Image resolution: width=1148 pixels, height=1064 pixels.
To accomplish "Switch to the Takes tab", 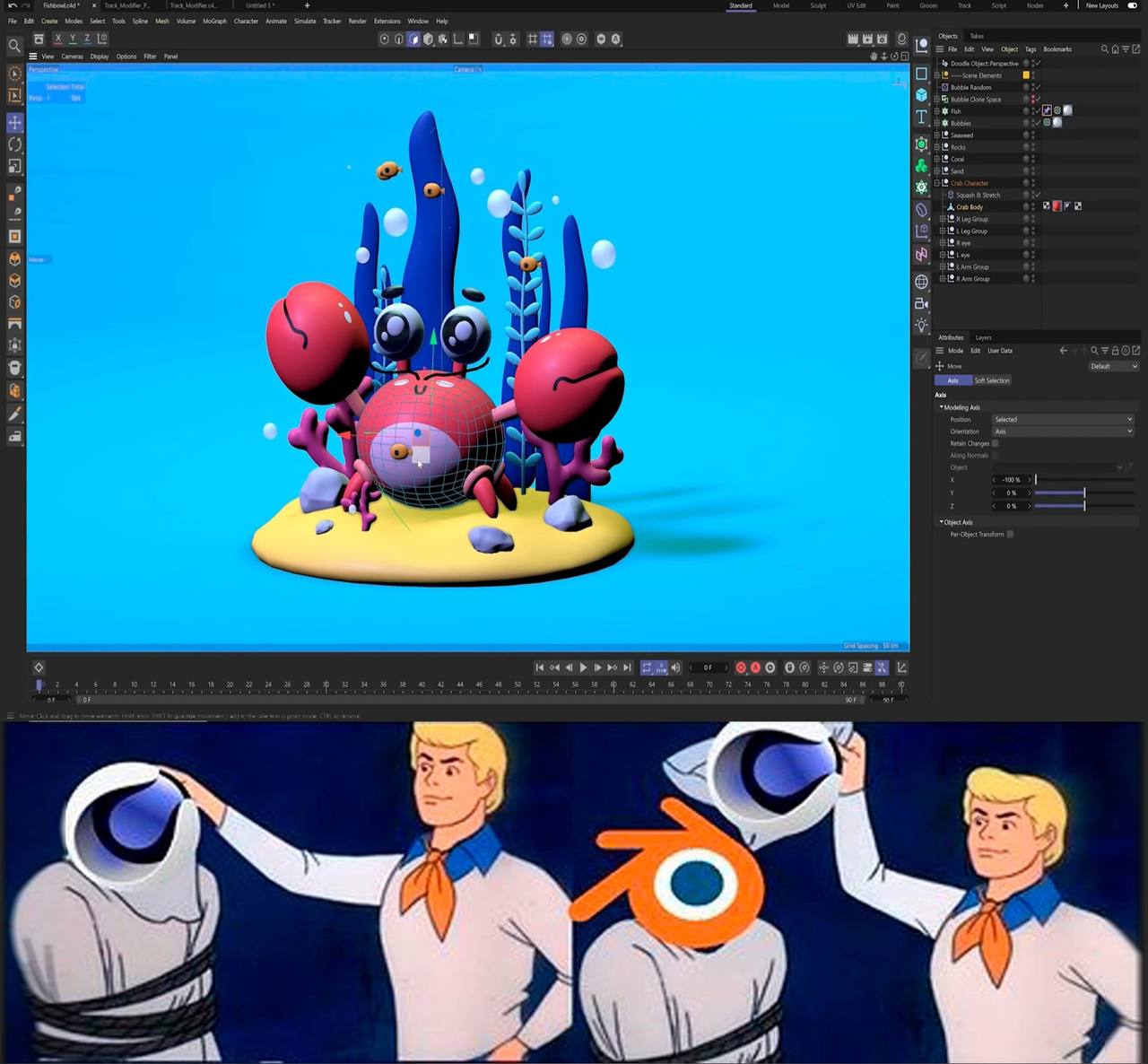I will pyautogui.click(x=977, y=36).
